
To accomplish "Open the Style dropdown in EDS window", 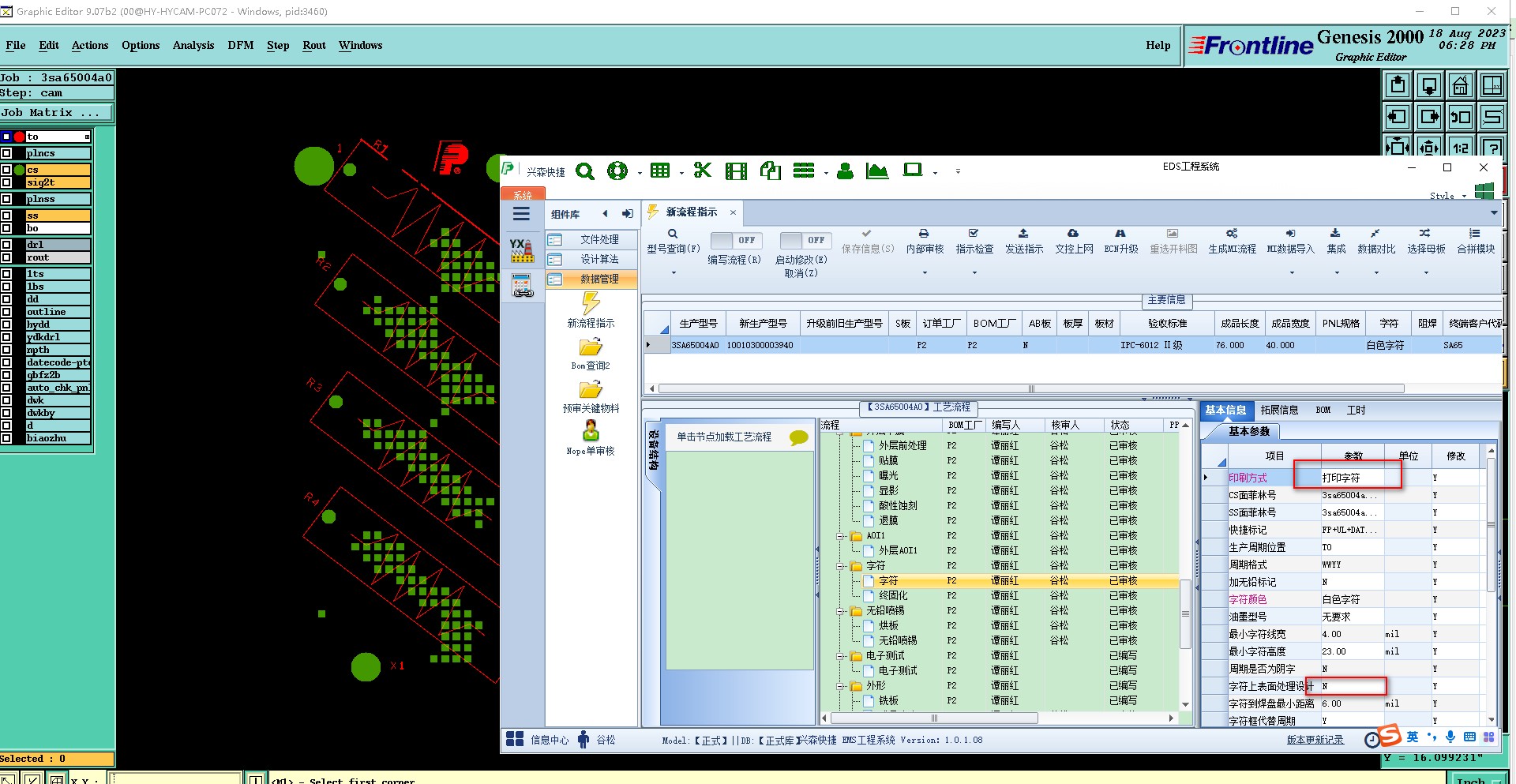I will coord(1447,196).
